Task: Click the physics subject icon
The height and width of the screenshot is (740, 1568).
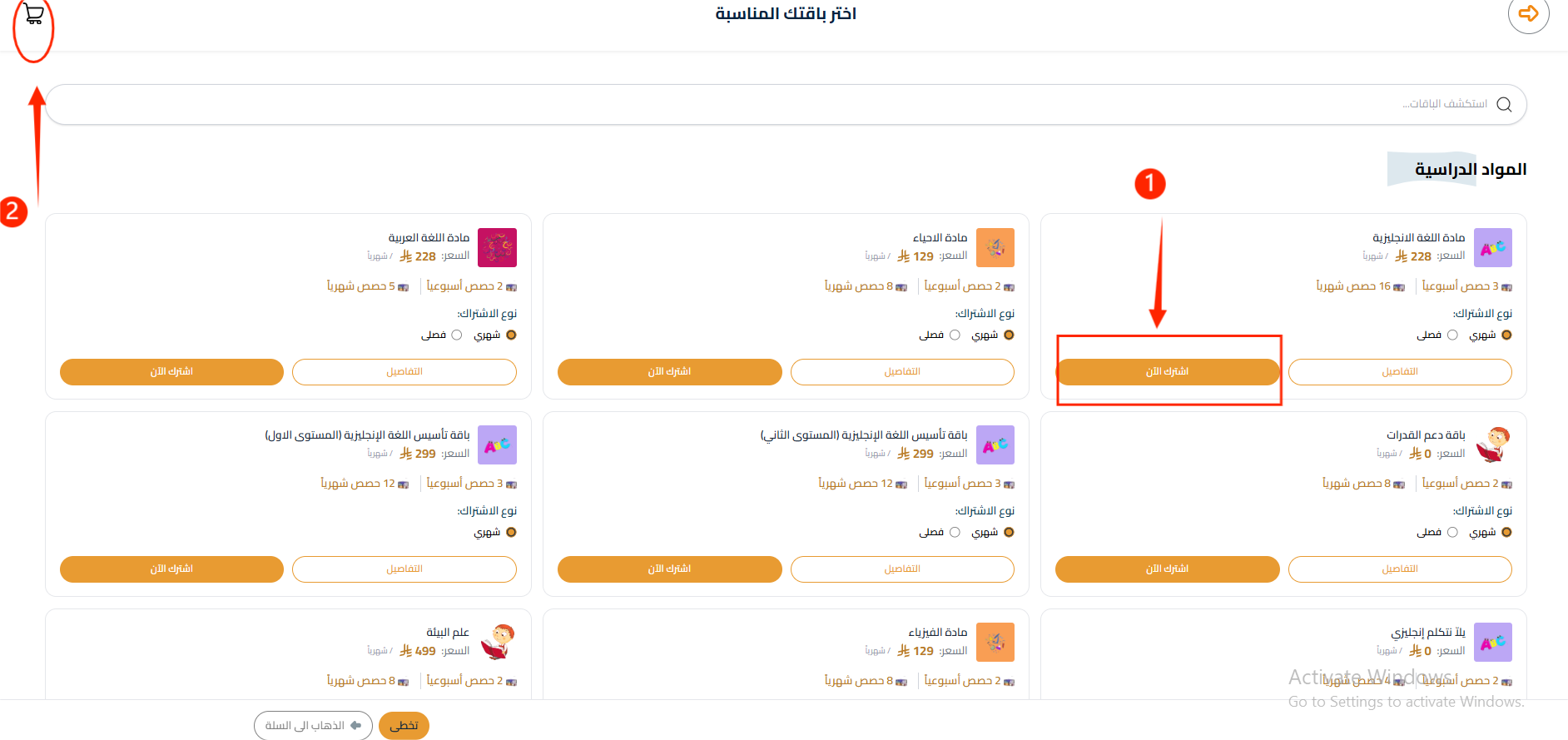Action: pyautogui.click(x=995, y=643)
